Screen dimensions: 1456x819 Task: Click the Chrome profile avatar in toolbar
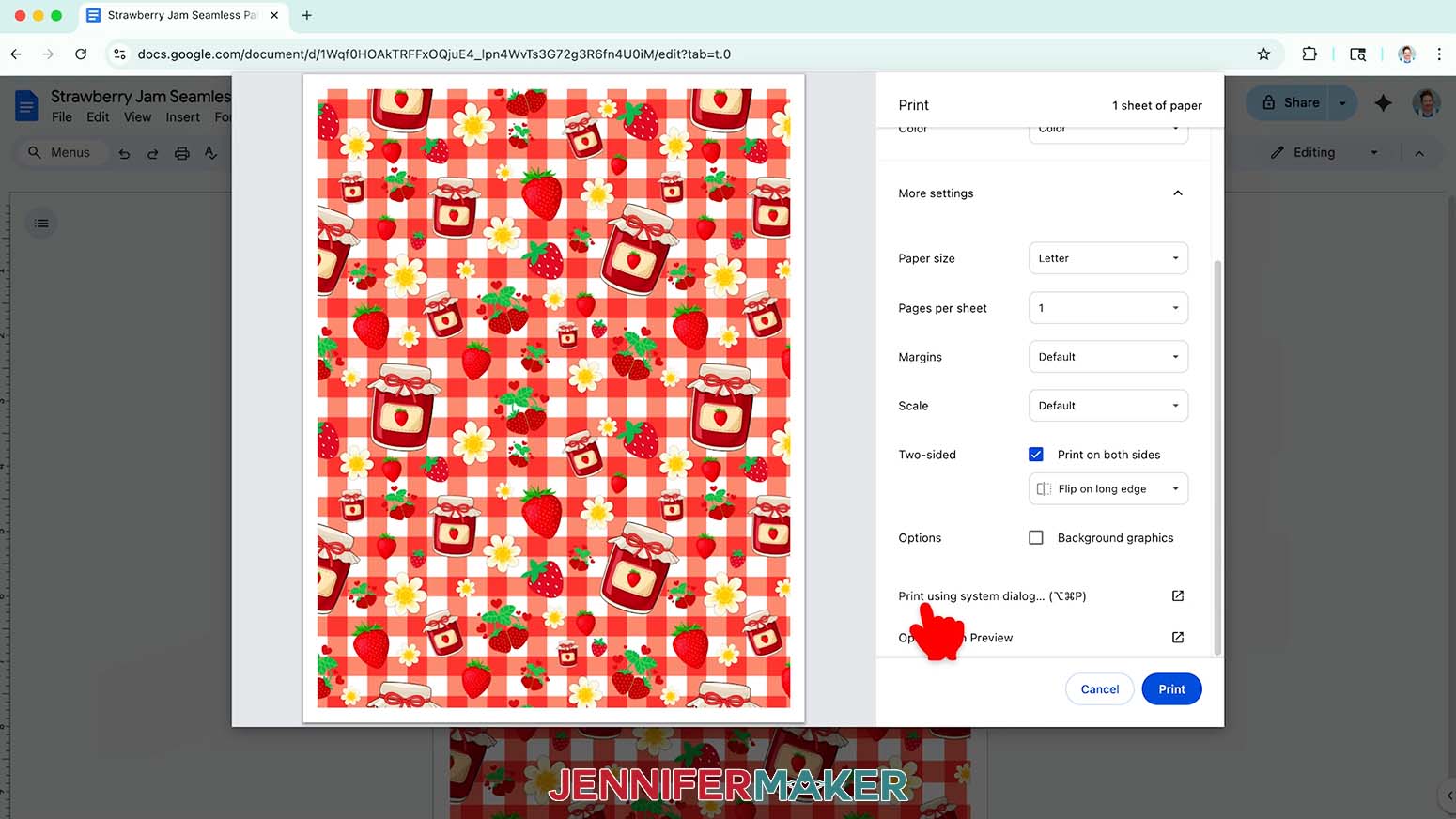pos(1406,54)
